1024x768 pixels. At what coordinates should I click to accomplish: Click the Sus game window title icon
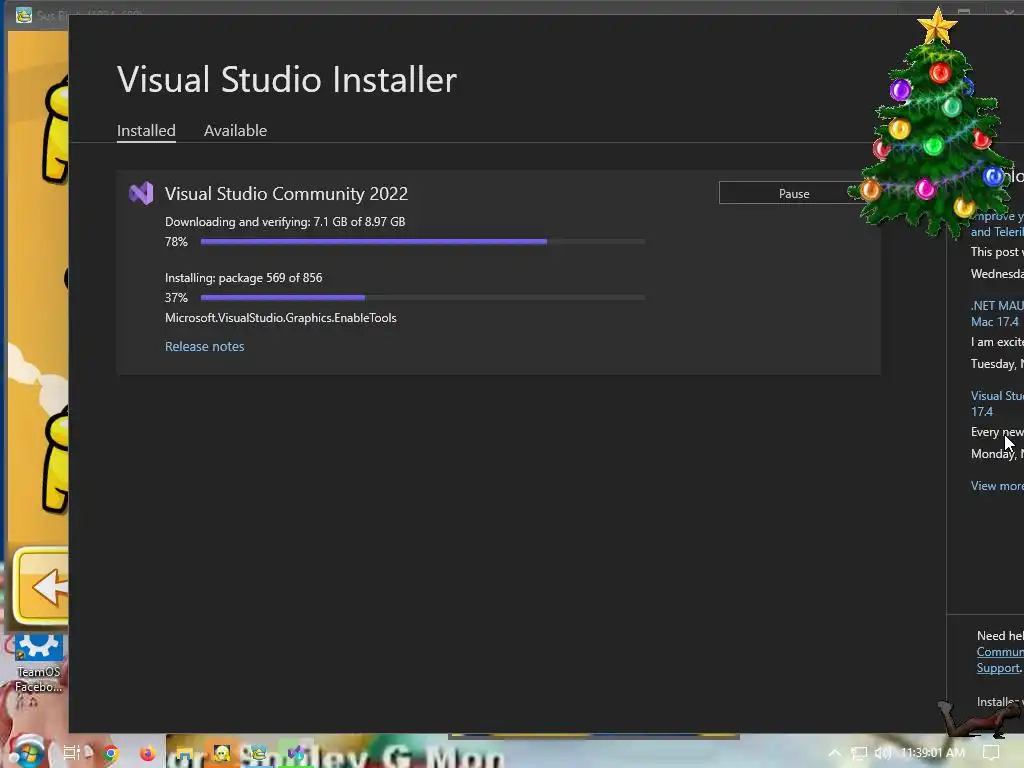tap(24, 14)
